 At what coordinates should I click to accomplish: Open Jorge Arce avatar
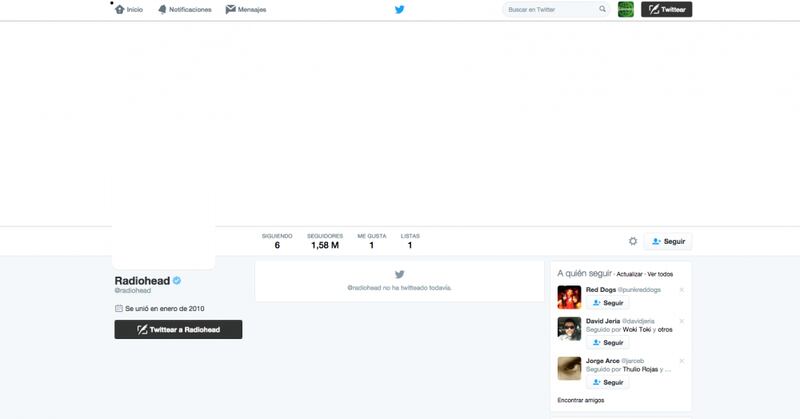tap(569, 368)
